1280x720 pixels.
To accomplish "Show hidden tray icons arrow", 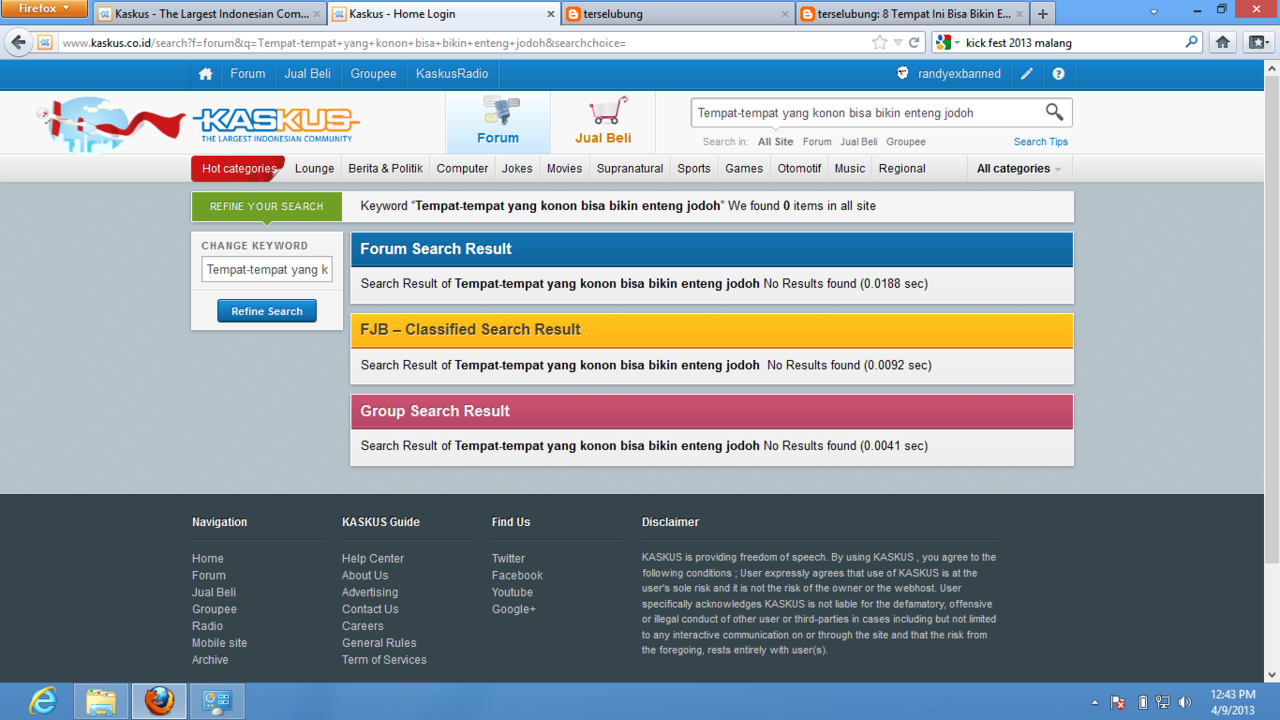I will [1094, 702].
